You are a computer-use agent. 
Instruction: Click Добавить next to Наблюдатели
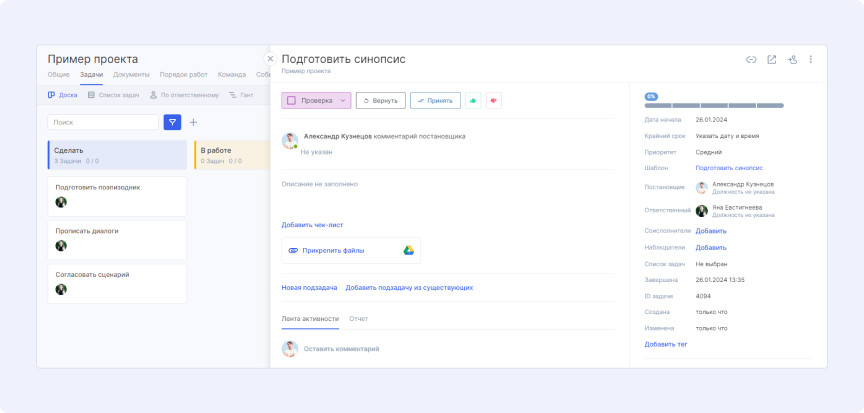click(x=711, y=248)
